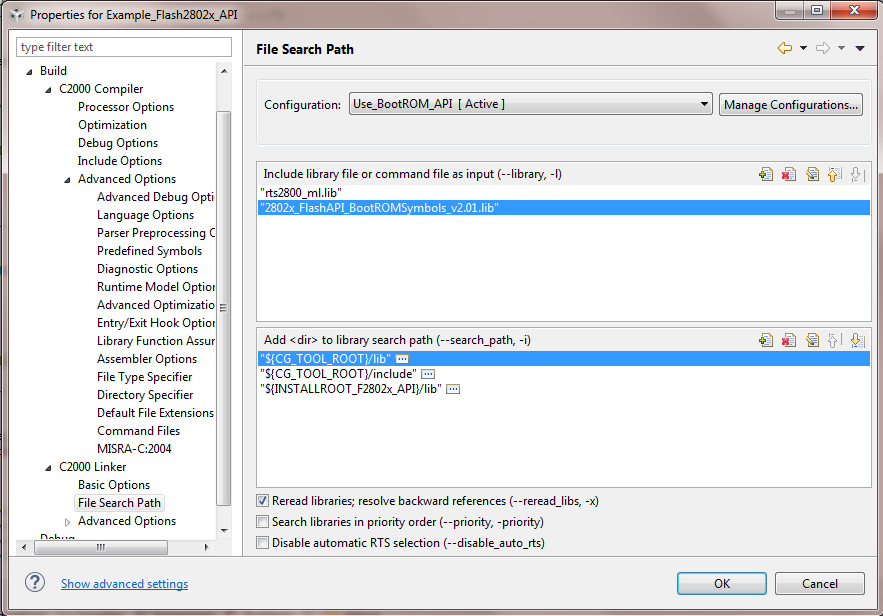Screen dimensions: 883x616
Task: Select Basic Options under C2000 Linker
Action: click(114, 485)
